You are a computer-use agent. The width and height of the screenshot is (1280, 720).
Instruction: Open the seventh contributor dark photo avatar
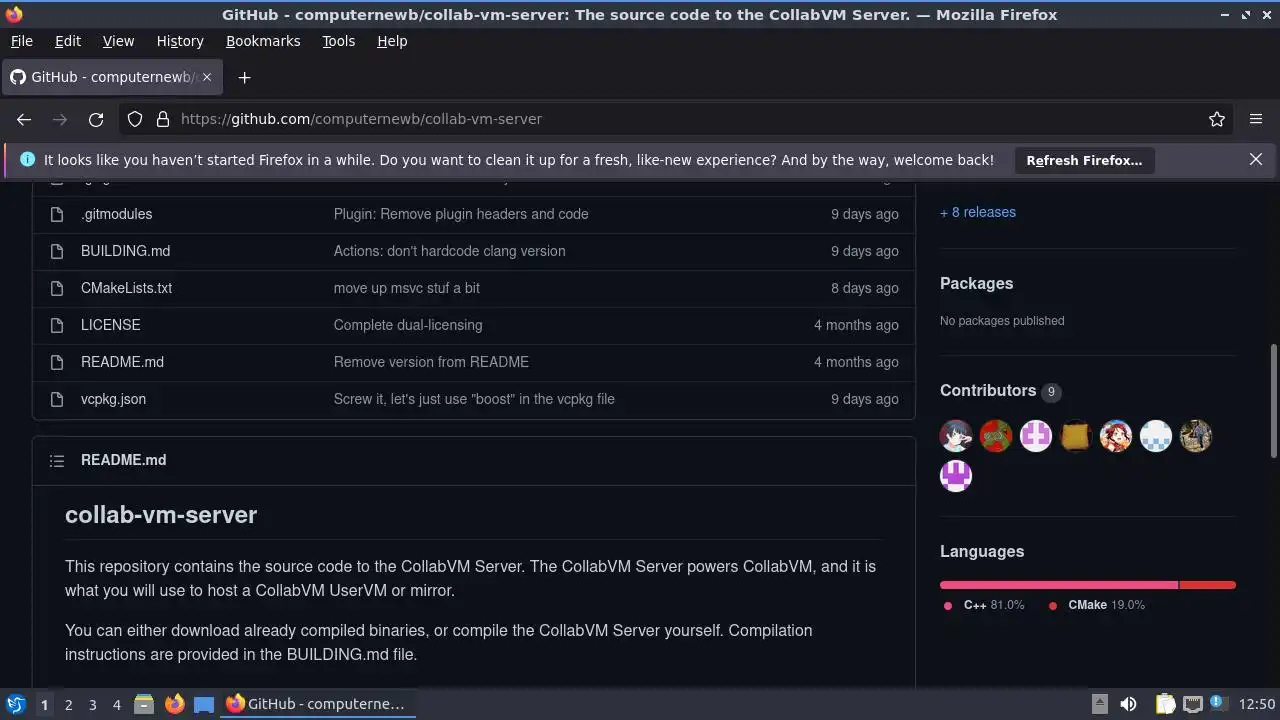1196,436
